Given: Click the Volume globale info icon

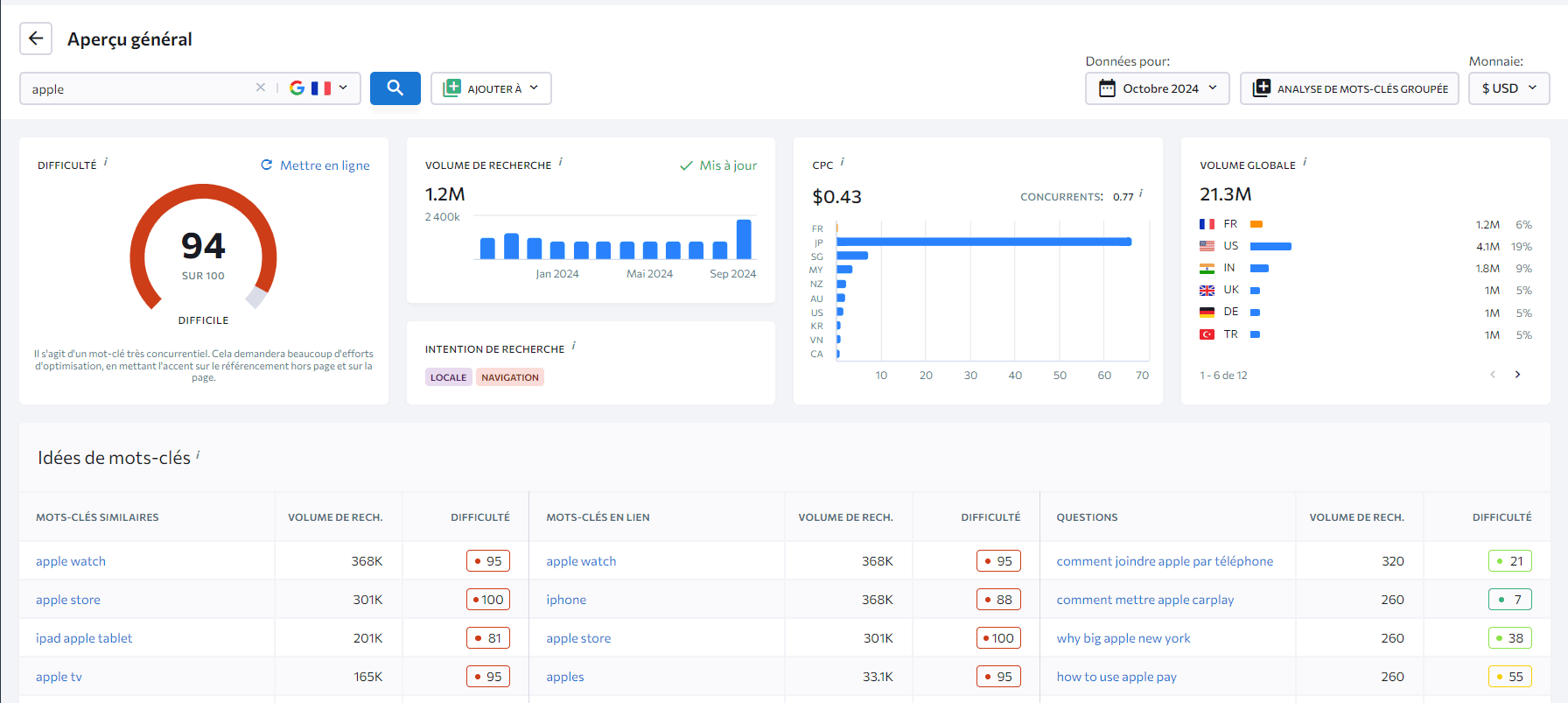Looking at the screenshot, I should [x=1305, y=162].
